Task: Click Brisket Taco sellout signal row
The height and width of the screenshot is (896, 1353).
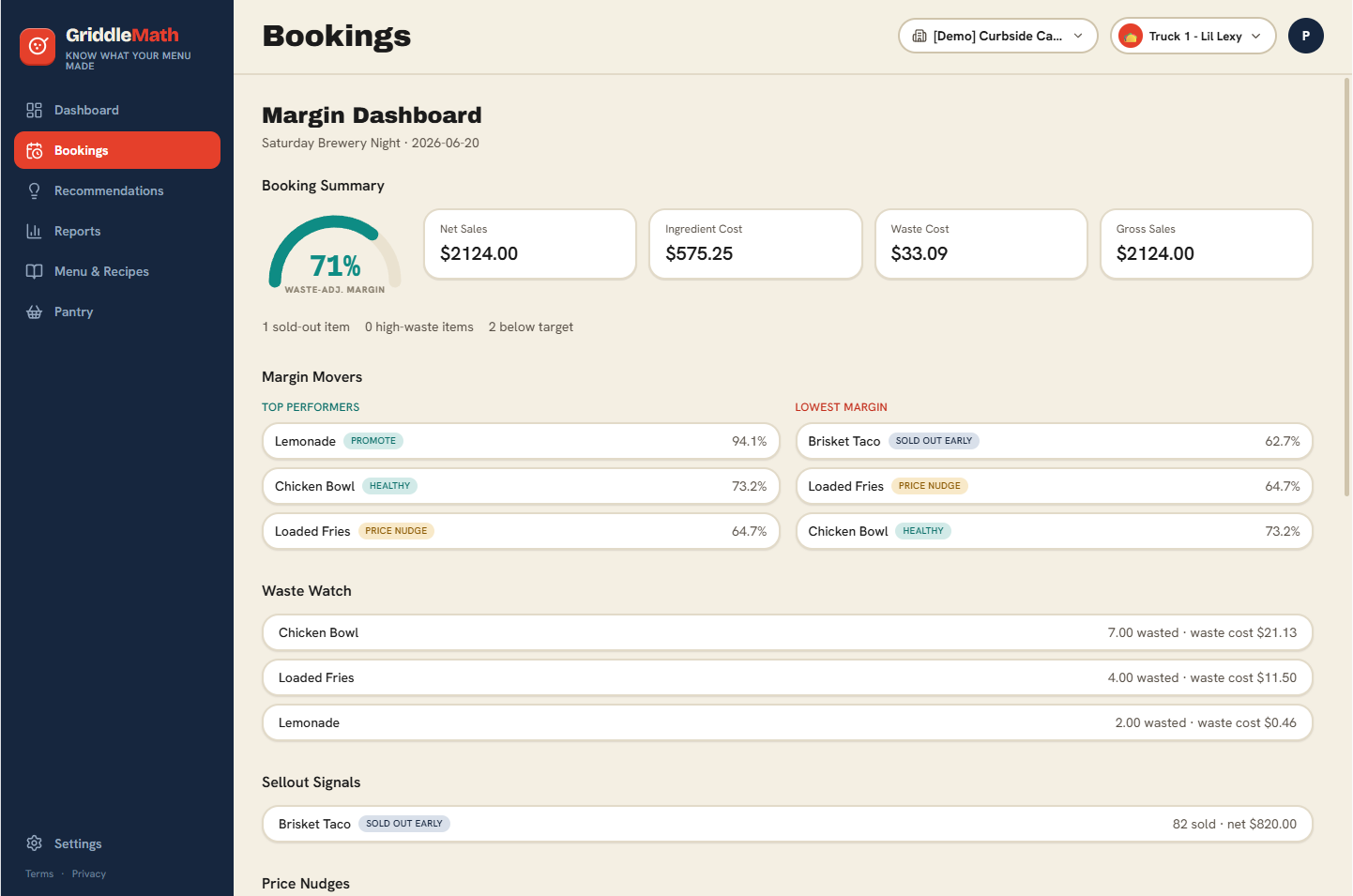Action: coord(787,824)
